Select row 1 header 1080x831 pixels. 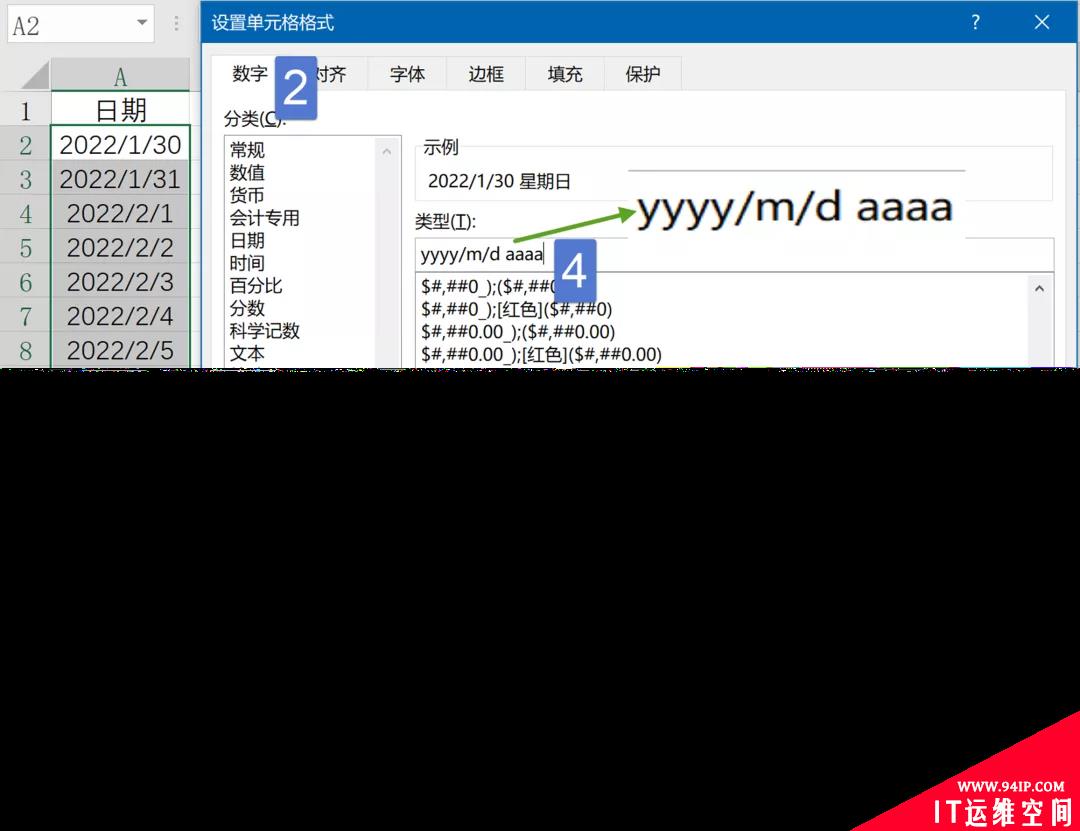point(25,110)
